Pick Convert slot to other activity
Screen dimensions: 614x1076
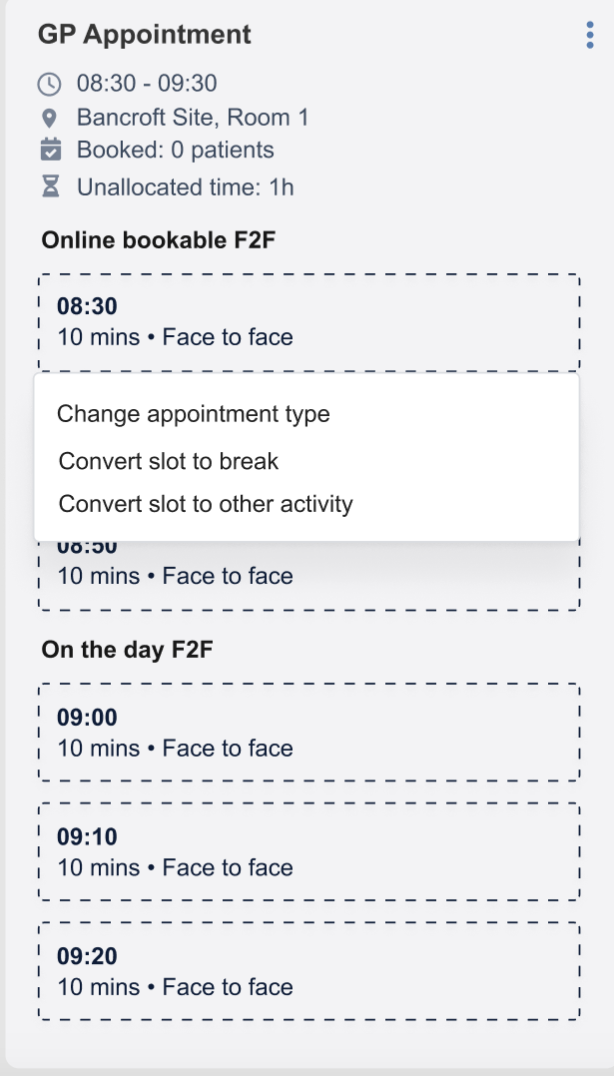tap(205, 503)
